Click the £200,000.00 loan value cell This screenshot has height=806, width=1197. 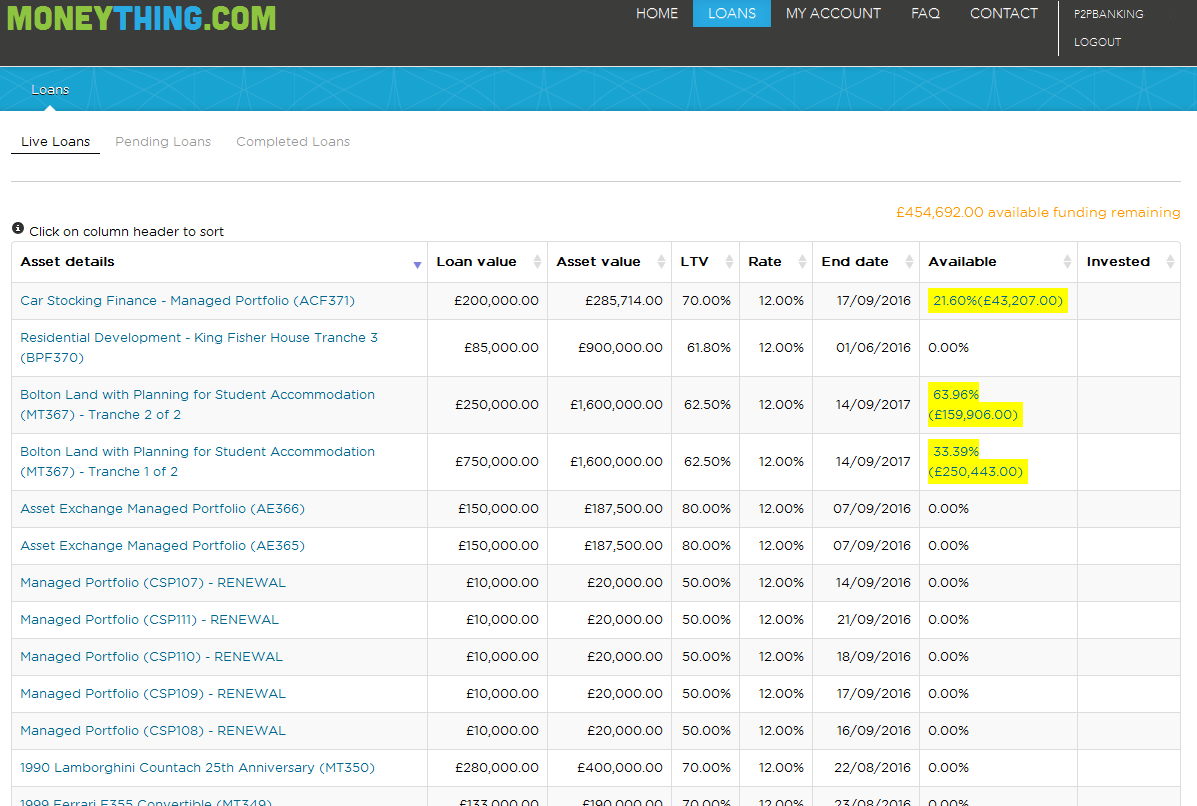[496, 301]
